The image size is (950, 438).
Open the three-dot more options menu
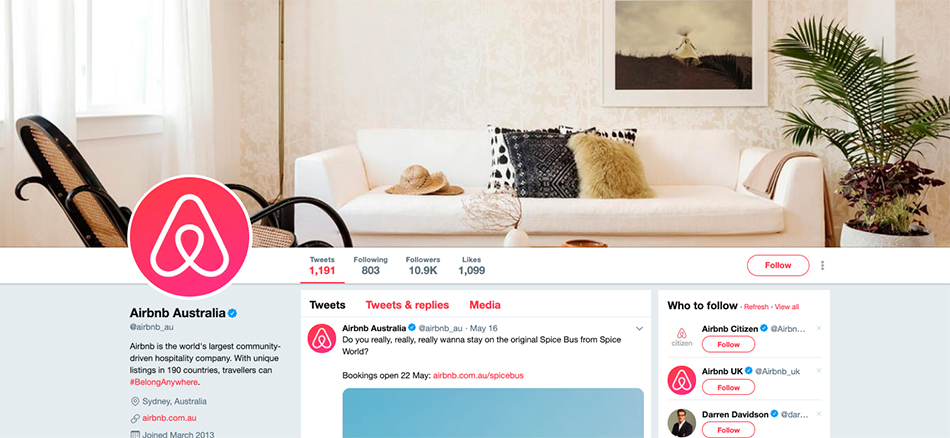tap(822, 265)
